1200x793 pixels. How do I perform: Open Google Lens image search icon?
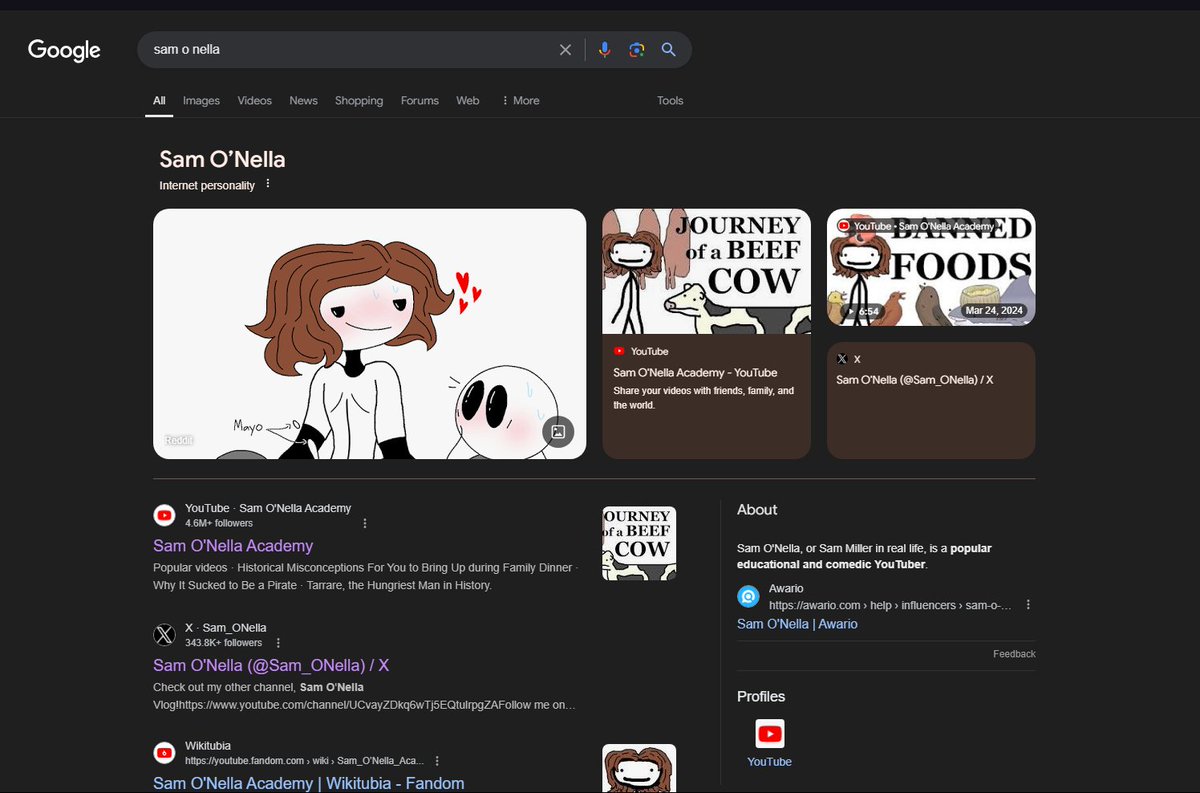(x=636, y=50)
